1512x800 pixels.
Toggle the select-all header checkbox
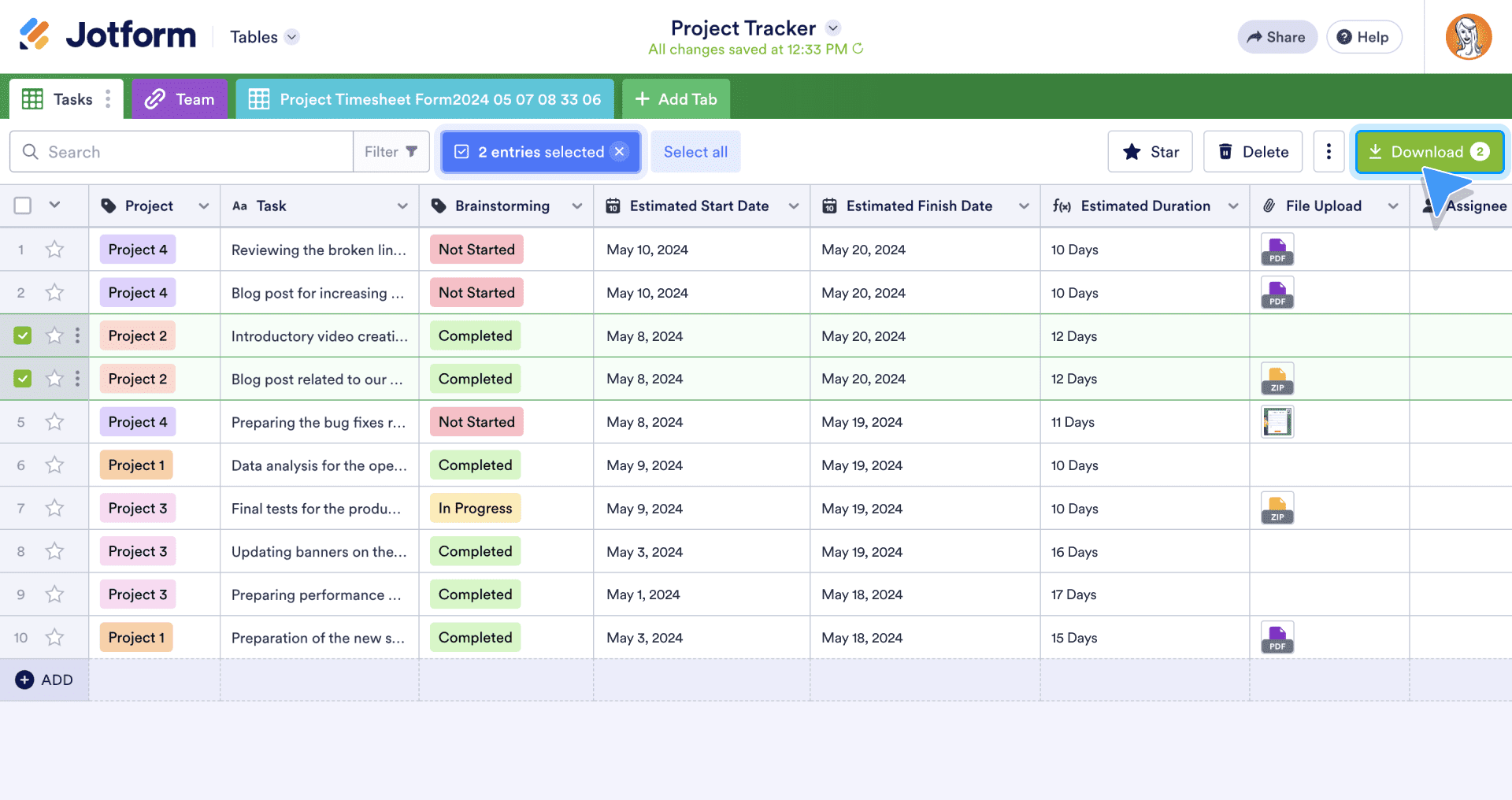(23, 206)
